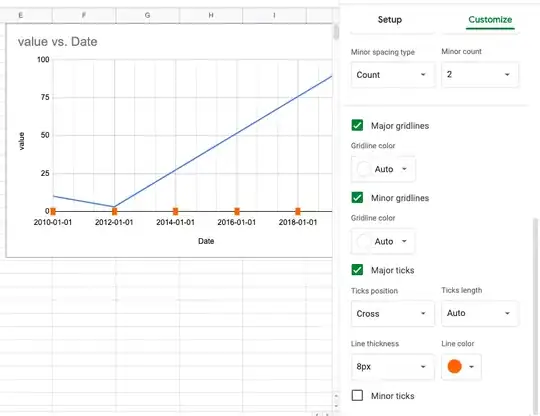540x416 pixels.
Task: Open the Ticks position Cross dropdown
Action: 392,314
